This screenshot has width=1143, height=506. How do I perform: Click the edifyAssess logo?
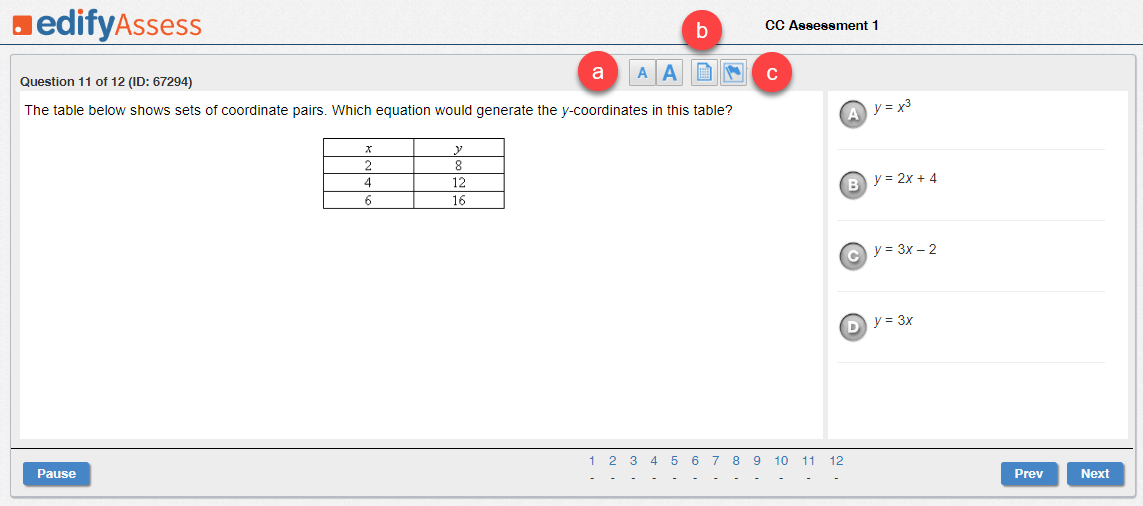(107, 26)
